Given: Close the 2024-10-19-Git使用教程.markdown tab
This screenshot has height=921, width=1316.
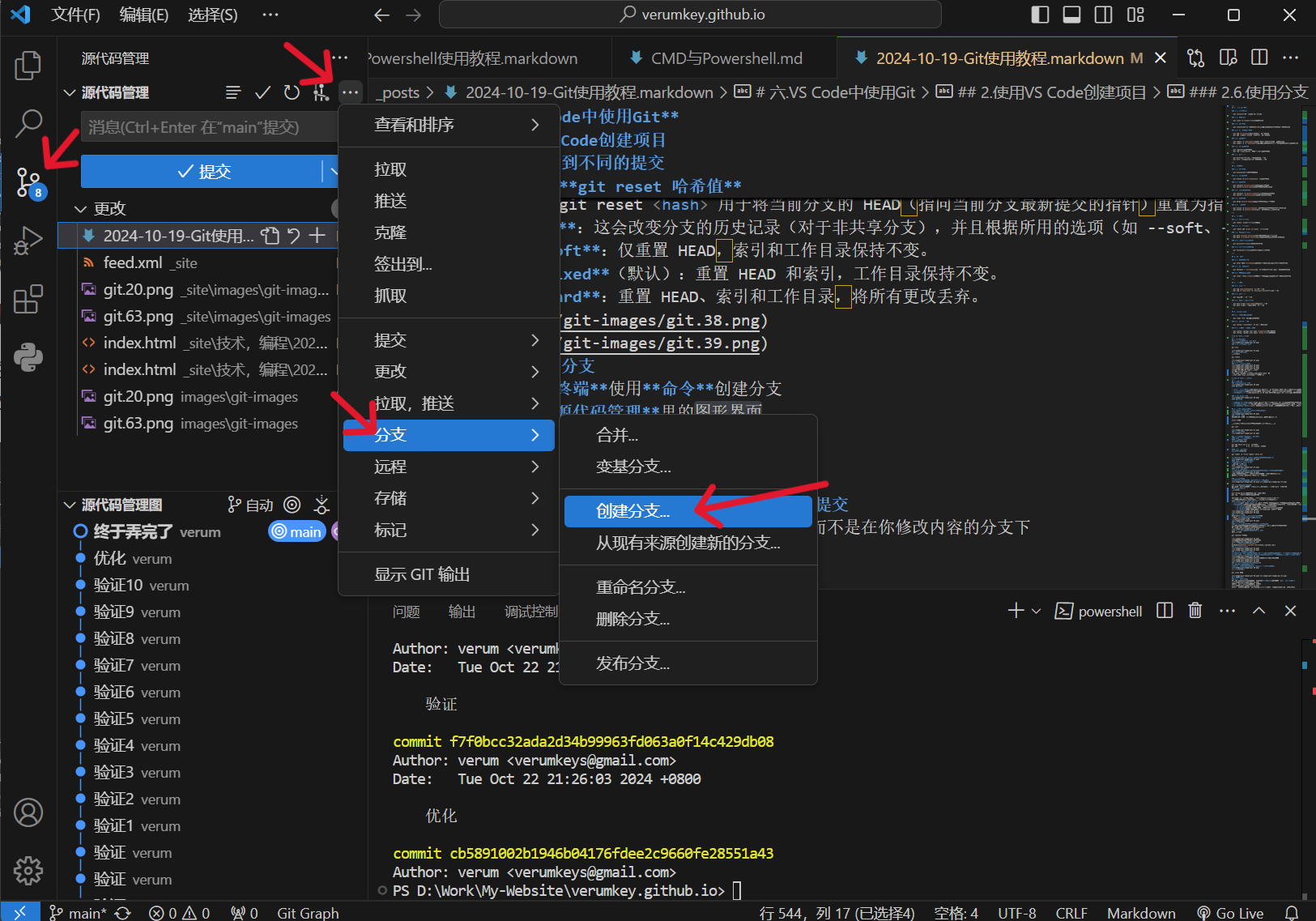Looking at the screenshot, I should [1160, 58].
